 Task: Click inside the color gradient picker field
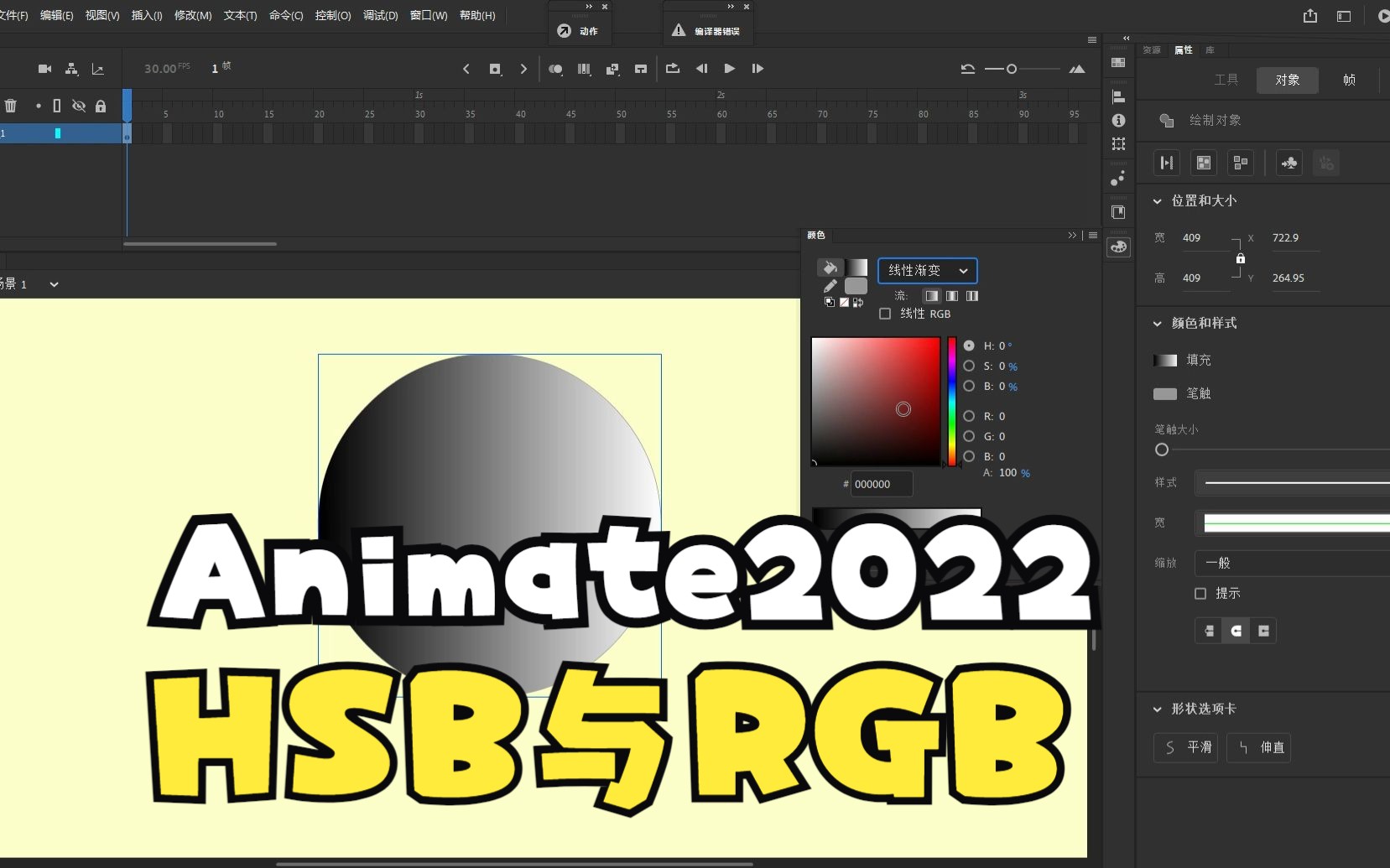[x=877, y=403]
